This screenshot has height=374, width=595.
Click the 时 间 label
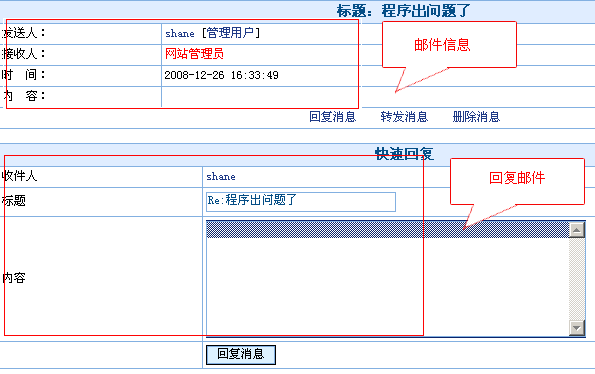(x=24, y=75)
